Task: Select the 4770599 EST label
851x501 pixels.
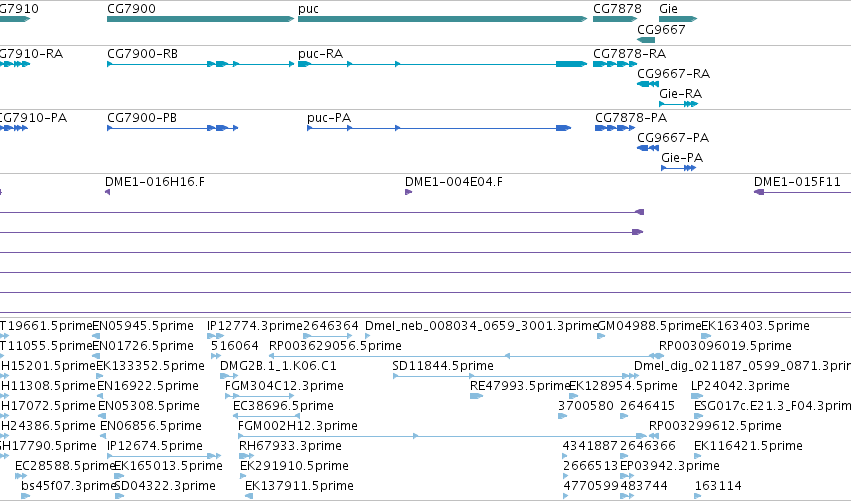Action: pyautogui.click(x=592, y=486)
